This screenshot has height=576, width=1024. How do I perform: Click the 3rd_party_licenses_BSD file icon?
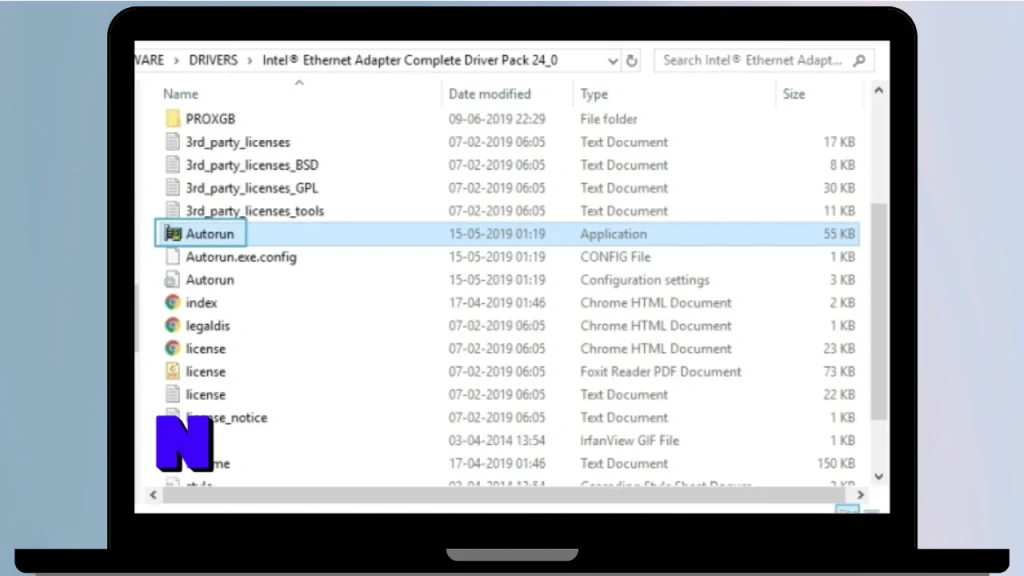coord(172,165)
